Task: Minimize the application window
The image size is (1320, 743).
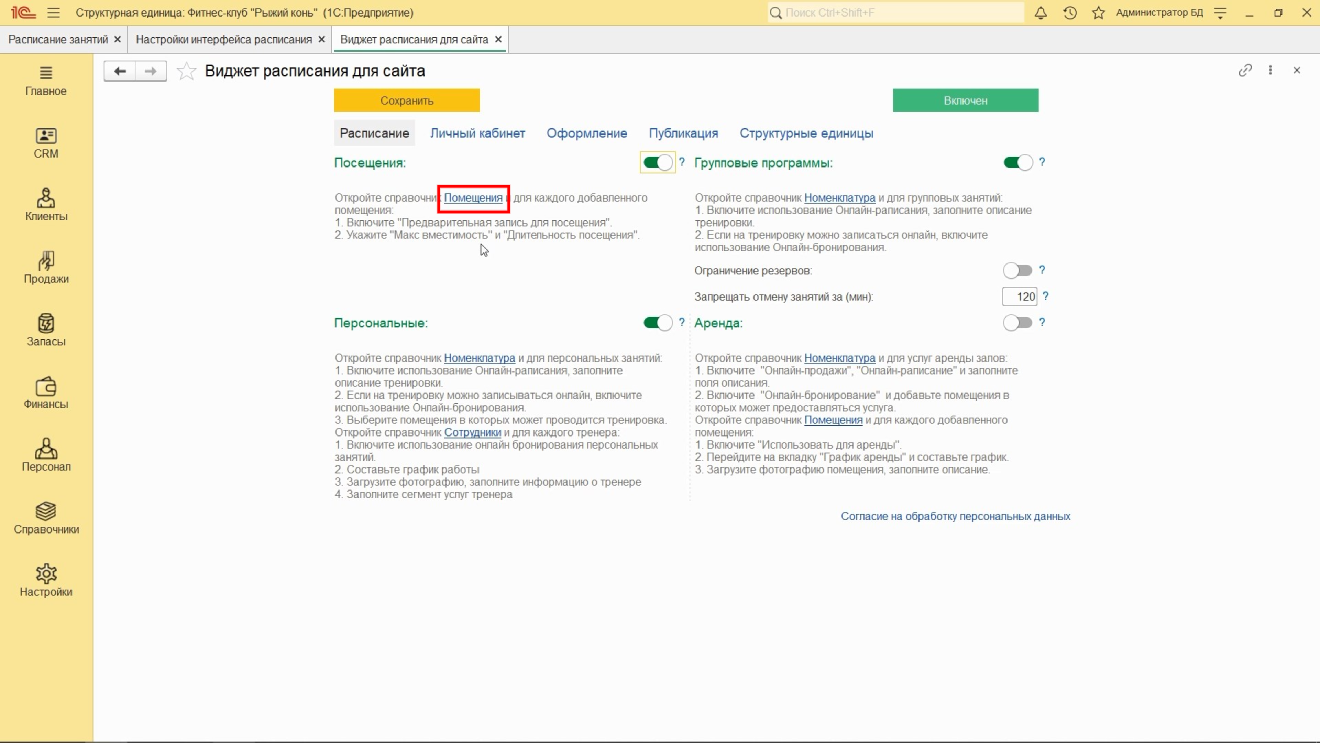Action: coord(1250,13)
